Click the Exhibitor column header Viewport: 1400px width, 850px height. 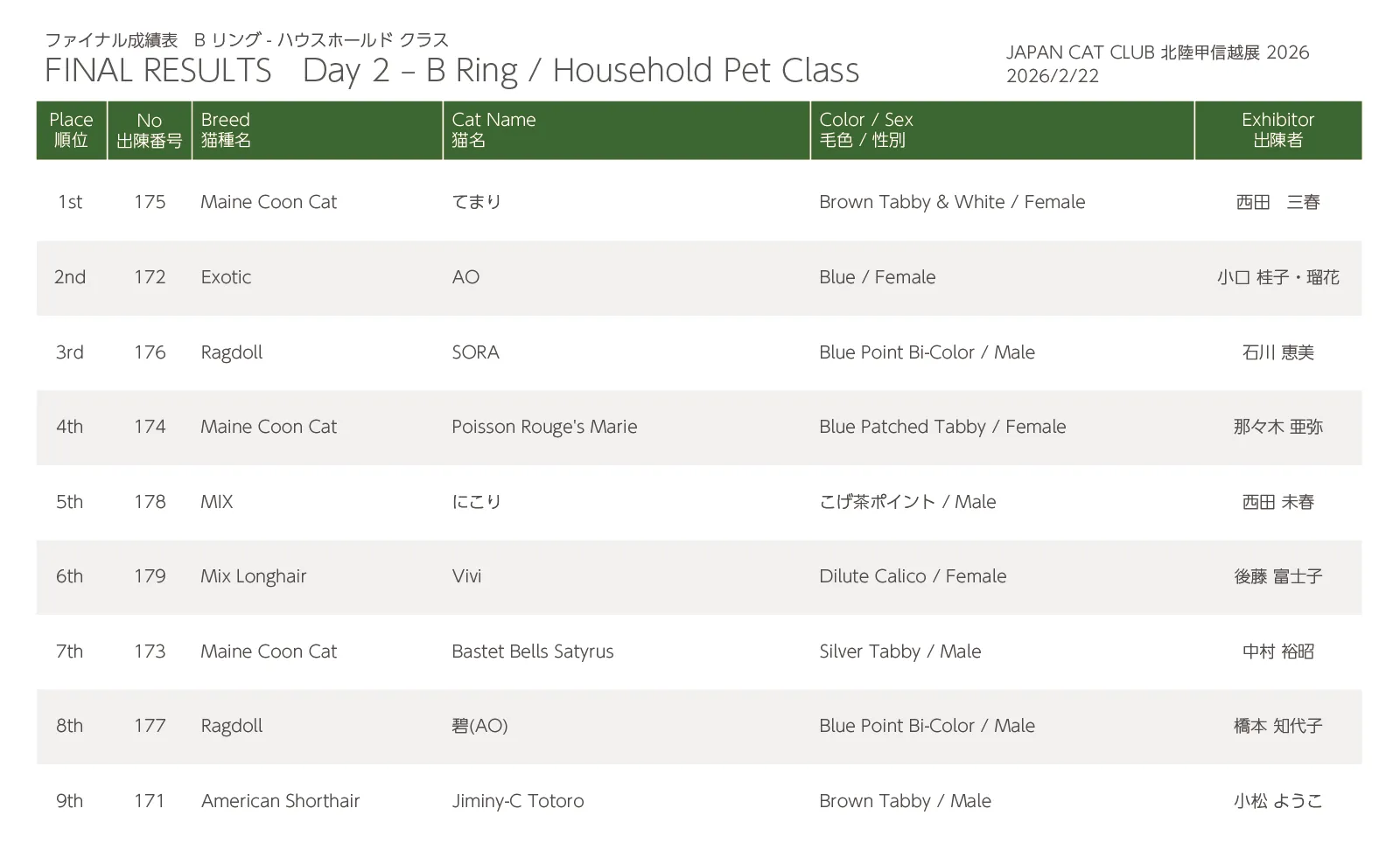1277,129
